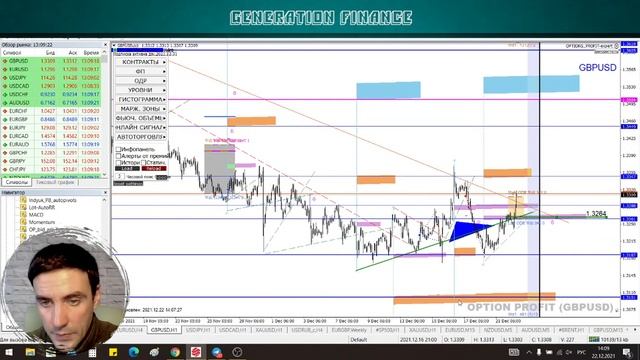Show hidden system tray icons
Image resolution: width=640 pixels, height=360 pixels.
(529, 352)
